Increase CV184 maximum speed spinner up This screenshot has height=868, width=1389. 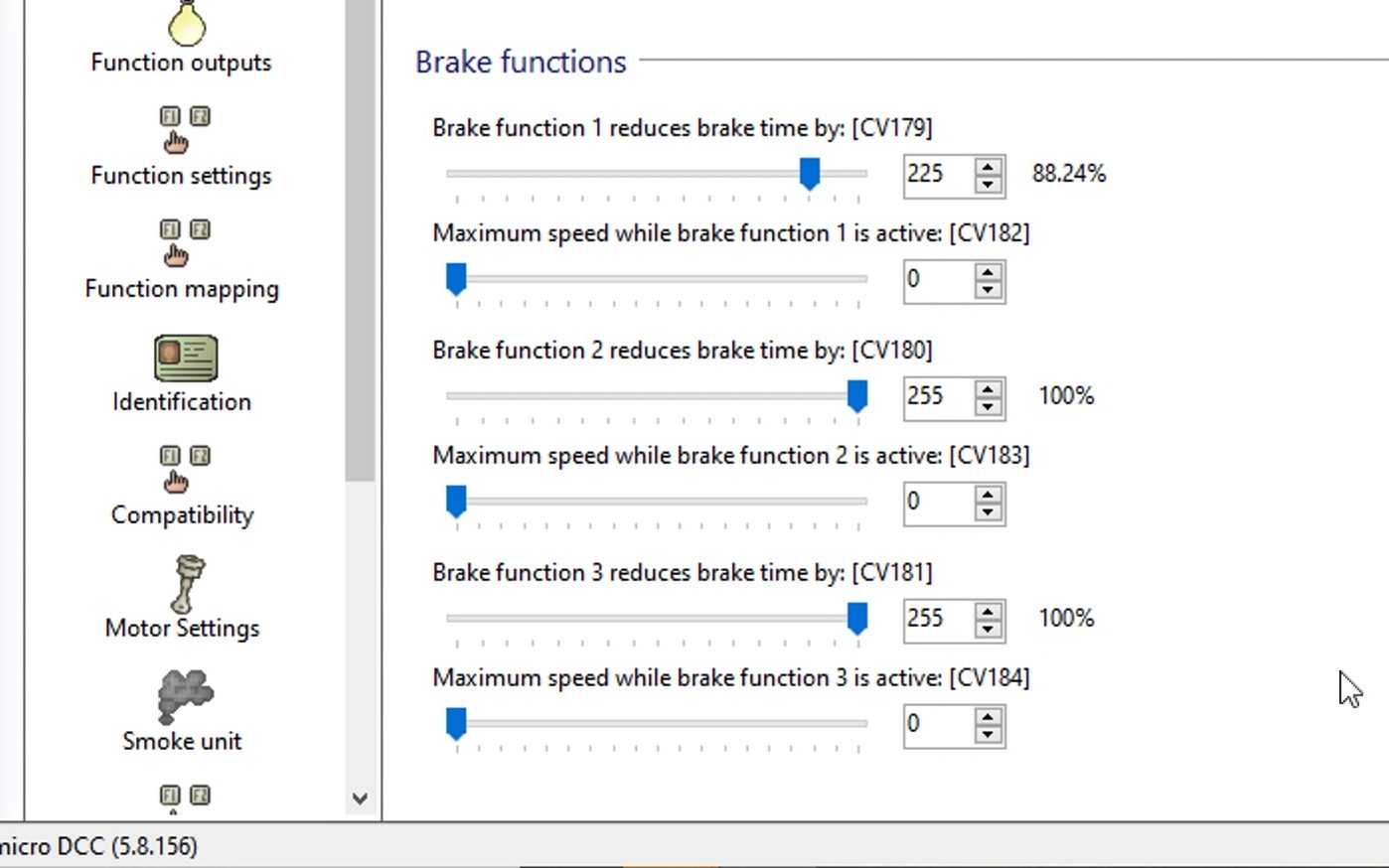click(x=988, y=716)
